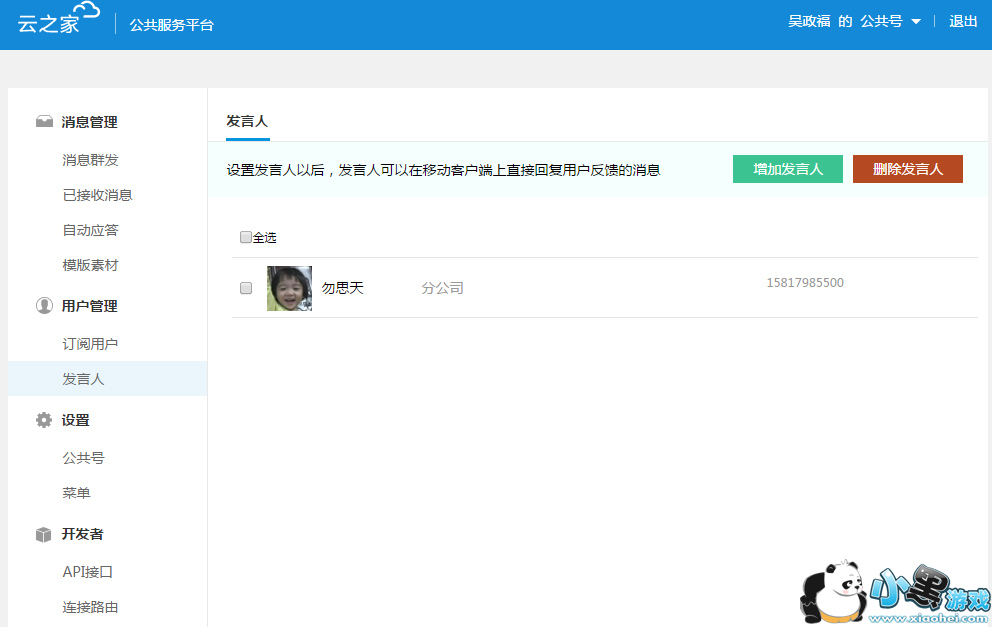Click the phone number 15817985500
Screen dimensions: 992x627
click(805, 283)
